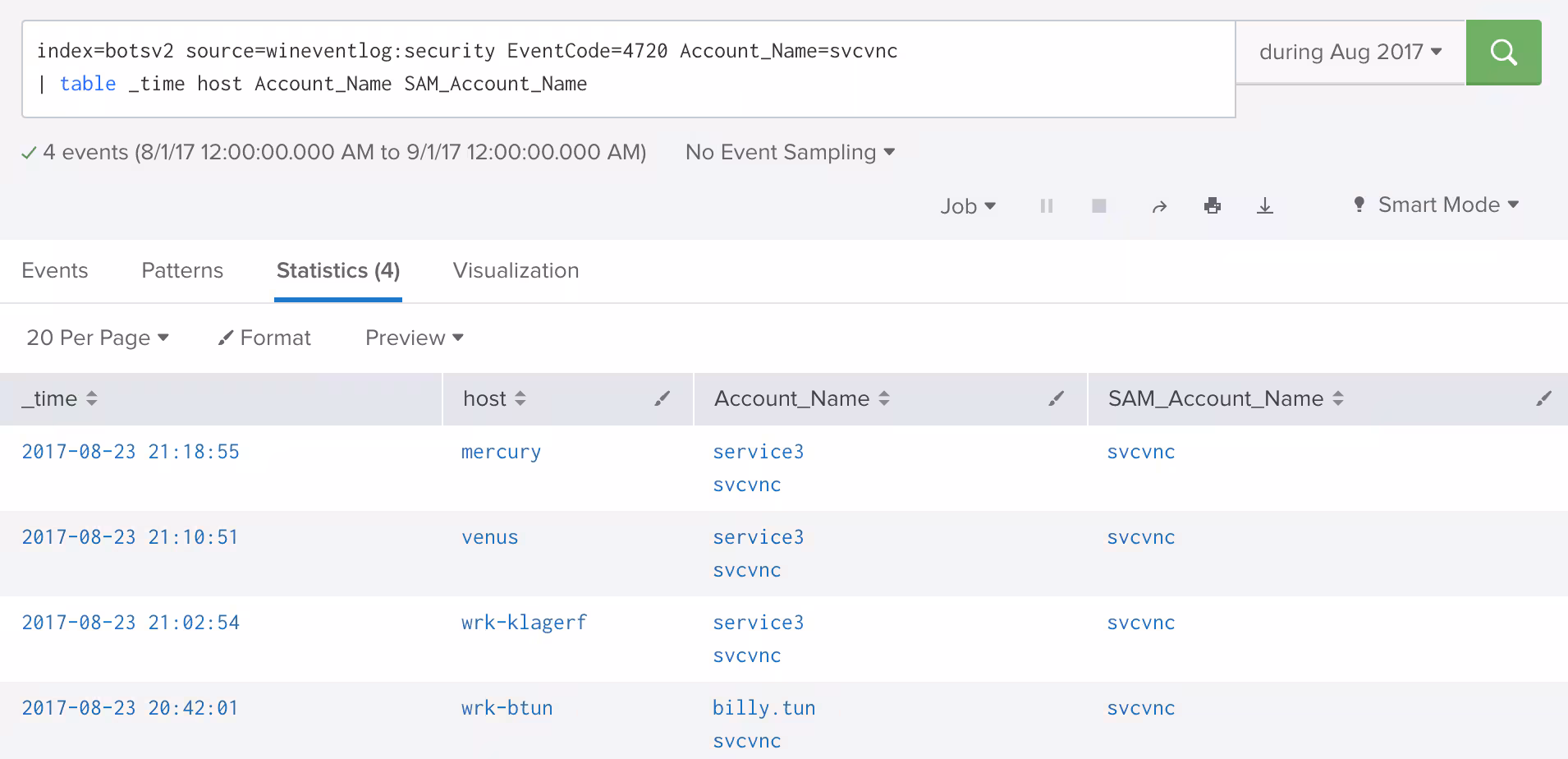Open the time range picker 'during Aug 2017'
This screenshot has height=759, width=1568.
[1350, 53]
